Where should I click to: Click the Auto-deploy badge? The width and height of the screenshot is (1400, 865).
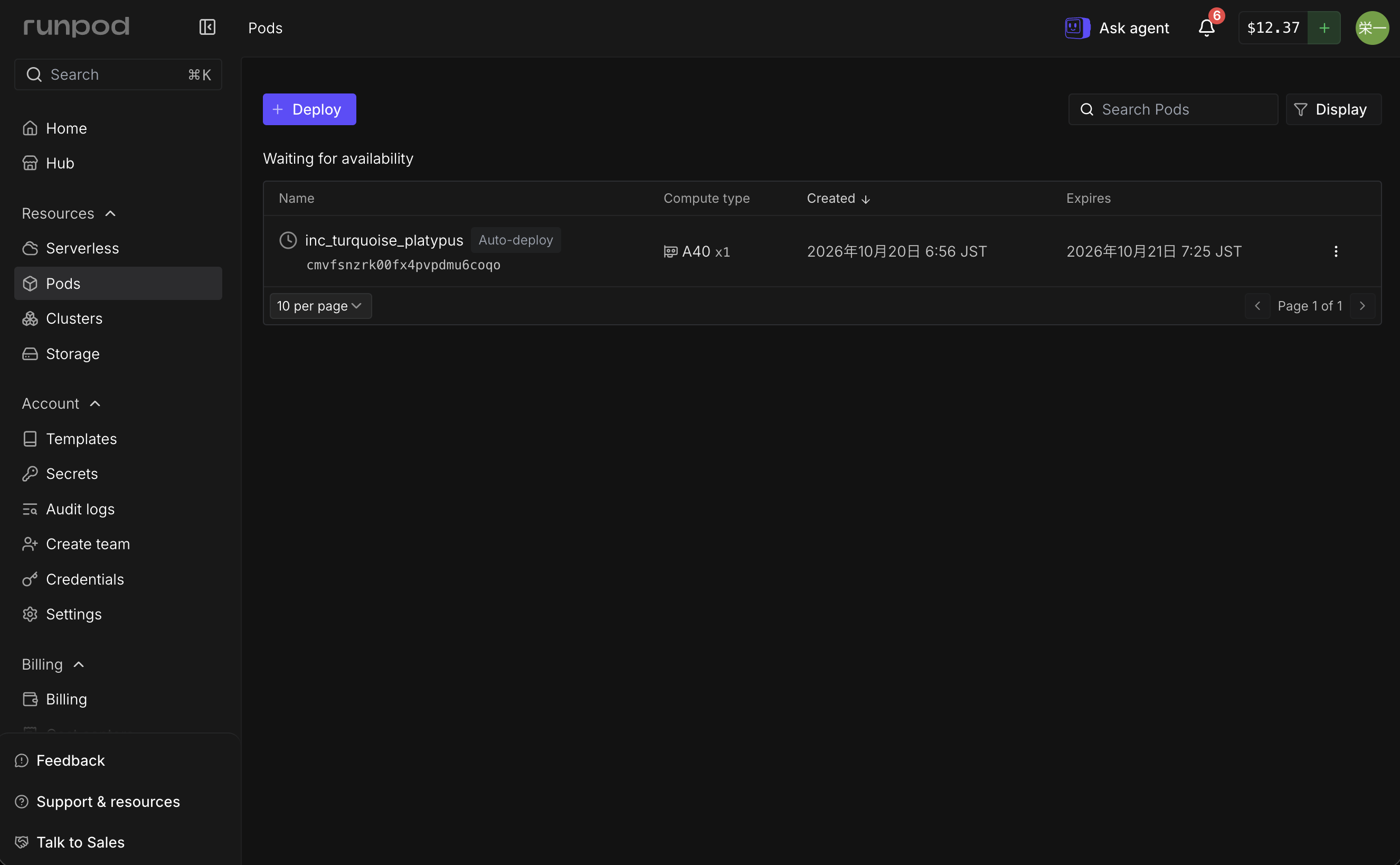point(515,240)
